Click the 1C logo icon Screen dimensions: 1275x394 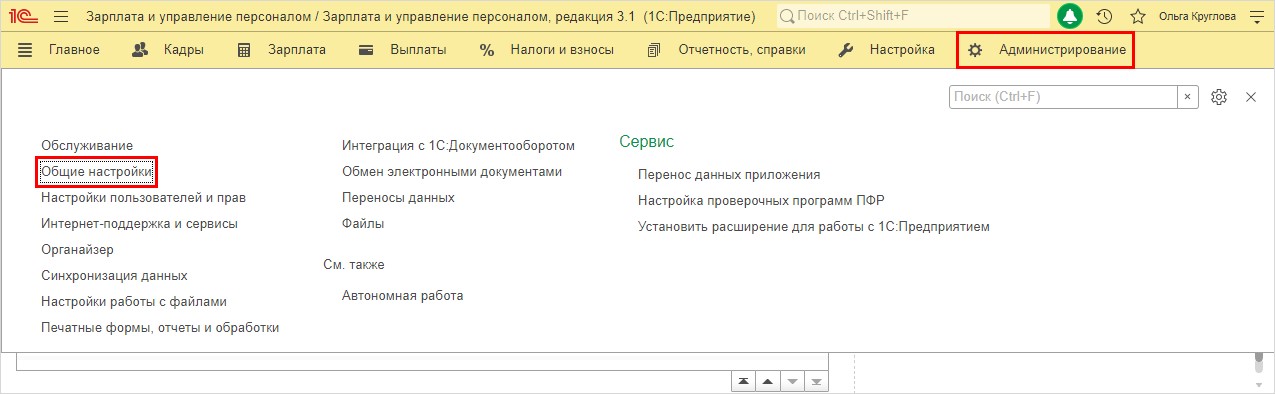click(x=23, y=17)
